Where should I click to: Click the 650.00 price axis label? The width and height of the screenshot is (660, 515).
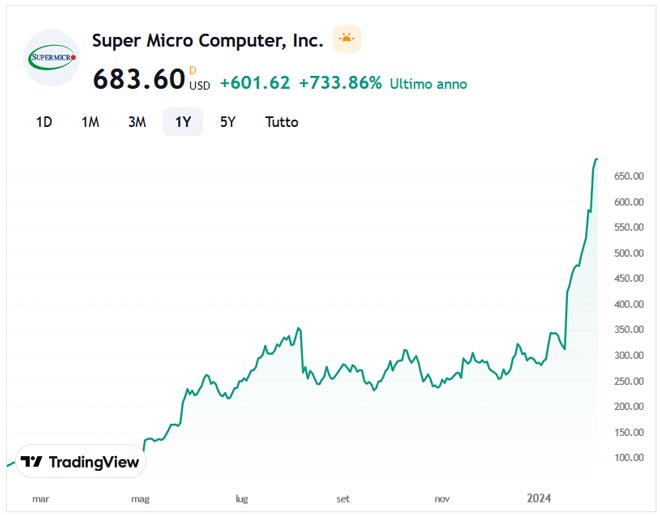[x=628, y=176]
